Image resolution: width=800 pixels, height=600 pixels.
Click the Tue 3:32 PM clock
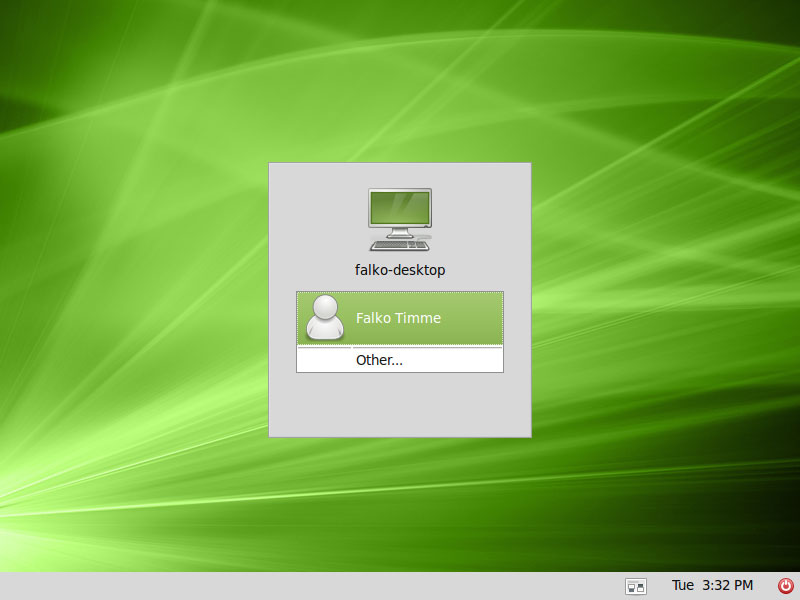(712, 585)
